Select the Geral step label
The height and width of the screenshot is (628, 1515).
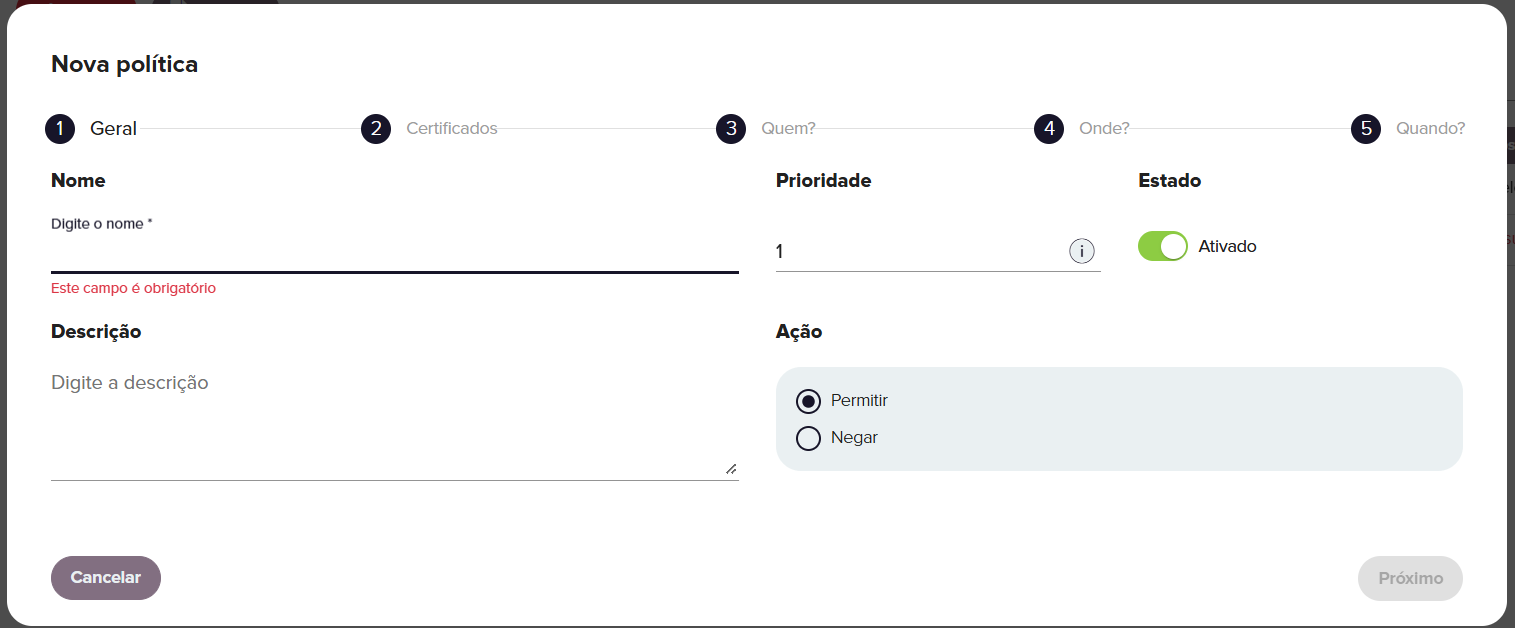(x=114, y=129)
